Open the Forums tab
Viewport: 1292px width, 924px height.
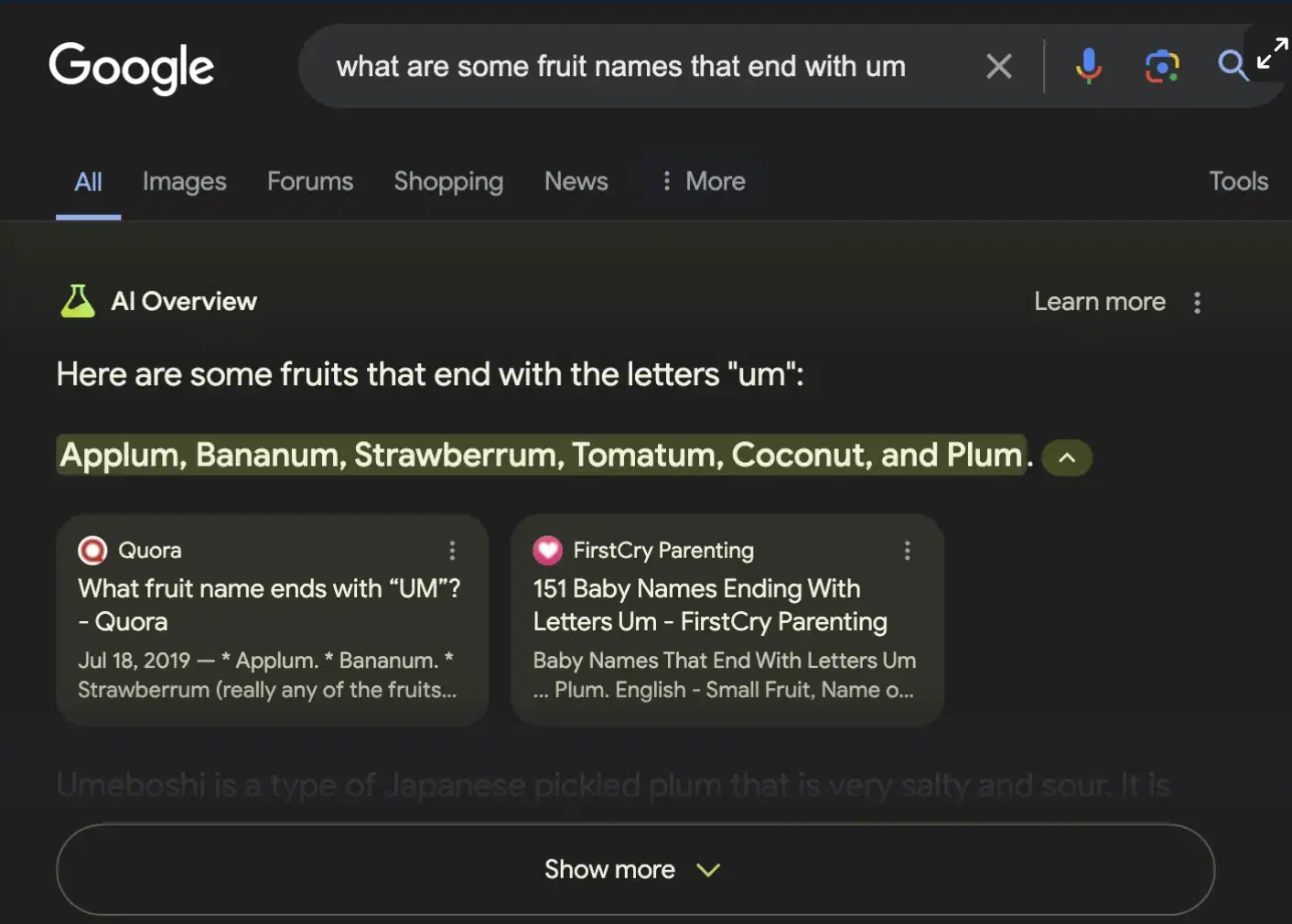(x=310, y=181)
